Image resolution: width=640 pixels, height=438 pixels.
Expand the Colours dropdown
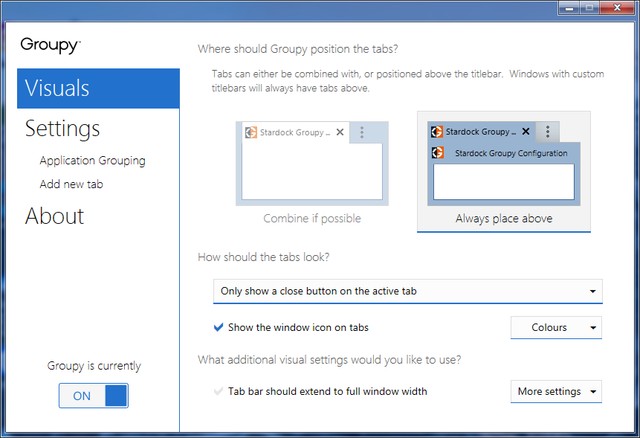[x=556, y=327]
